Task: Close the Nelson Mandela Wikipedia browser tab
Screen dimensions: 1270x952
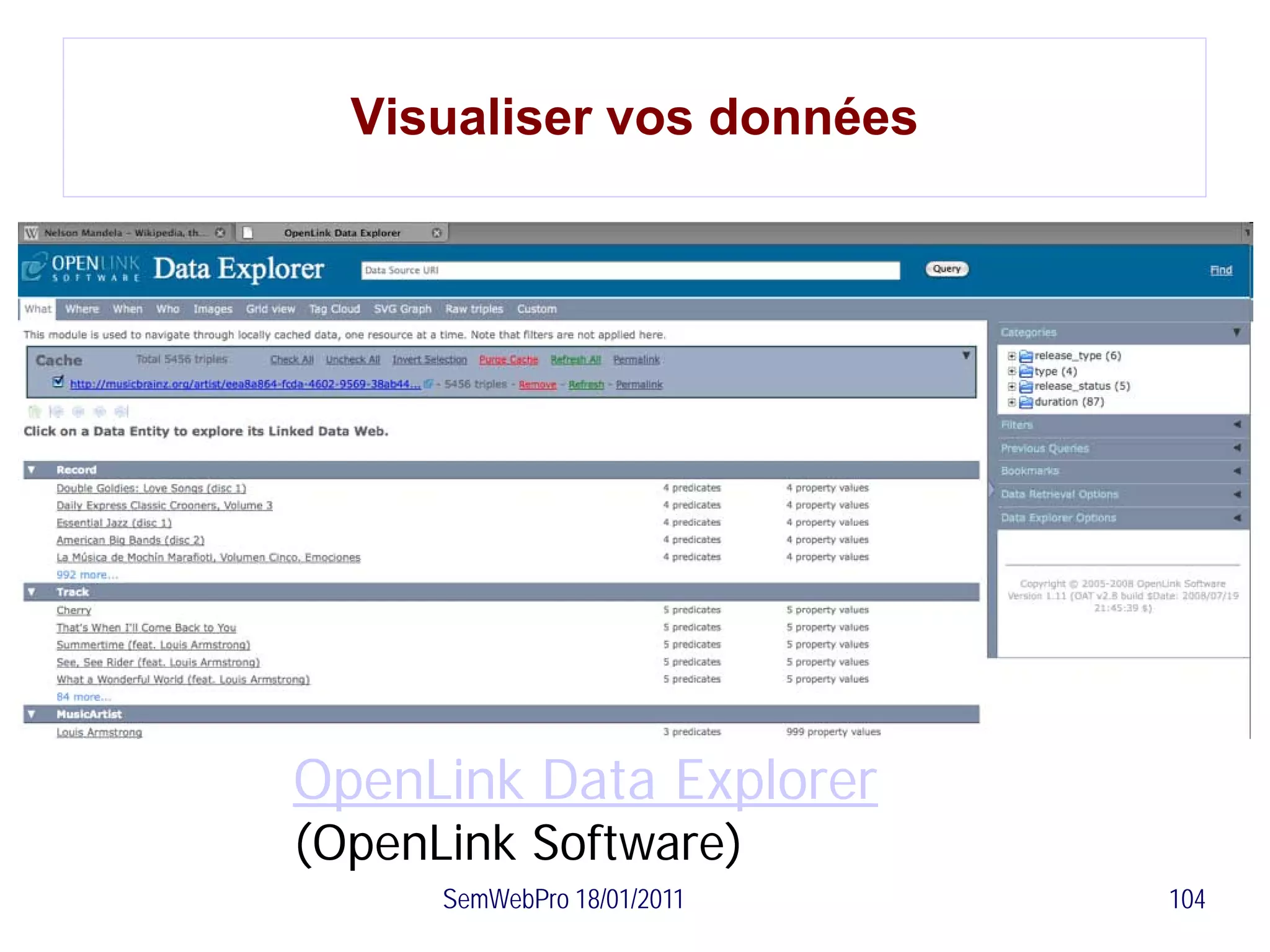Action: click(220, 233)
